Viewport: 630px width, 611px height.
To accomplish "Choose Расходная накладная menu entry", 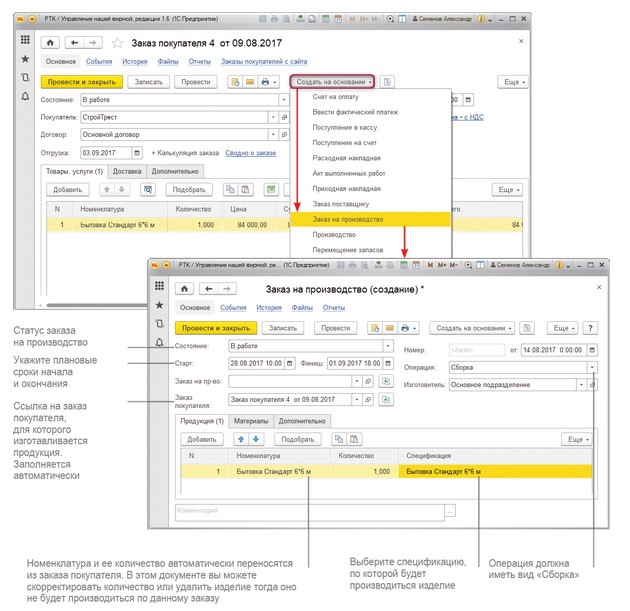I will coord(370,158).
